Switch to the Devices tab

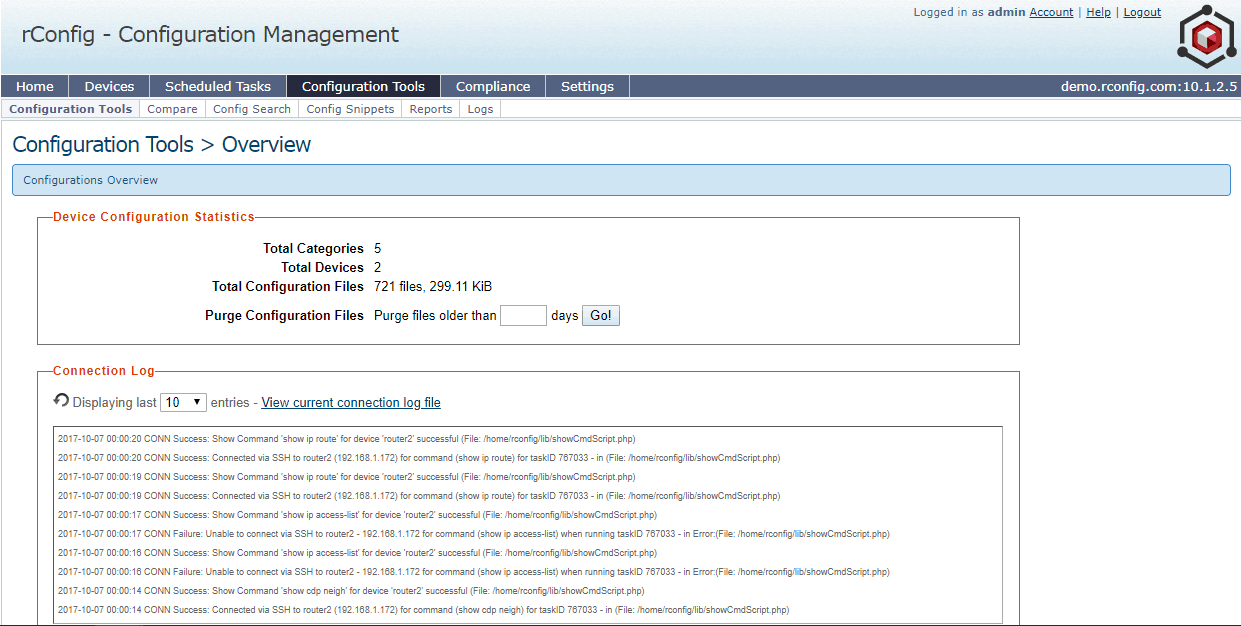tap(108, 86)
